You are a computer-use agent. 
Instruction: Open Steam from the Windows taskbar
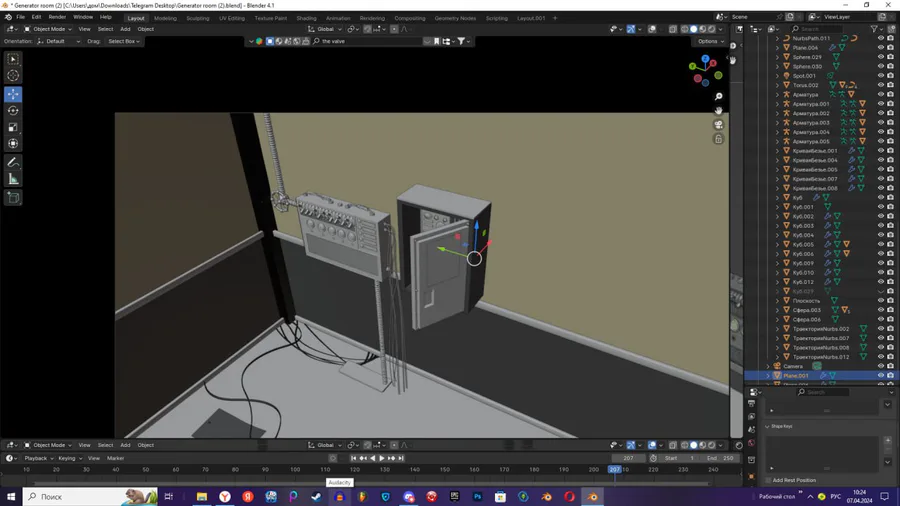coord(316,497)
